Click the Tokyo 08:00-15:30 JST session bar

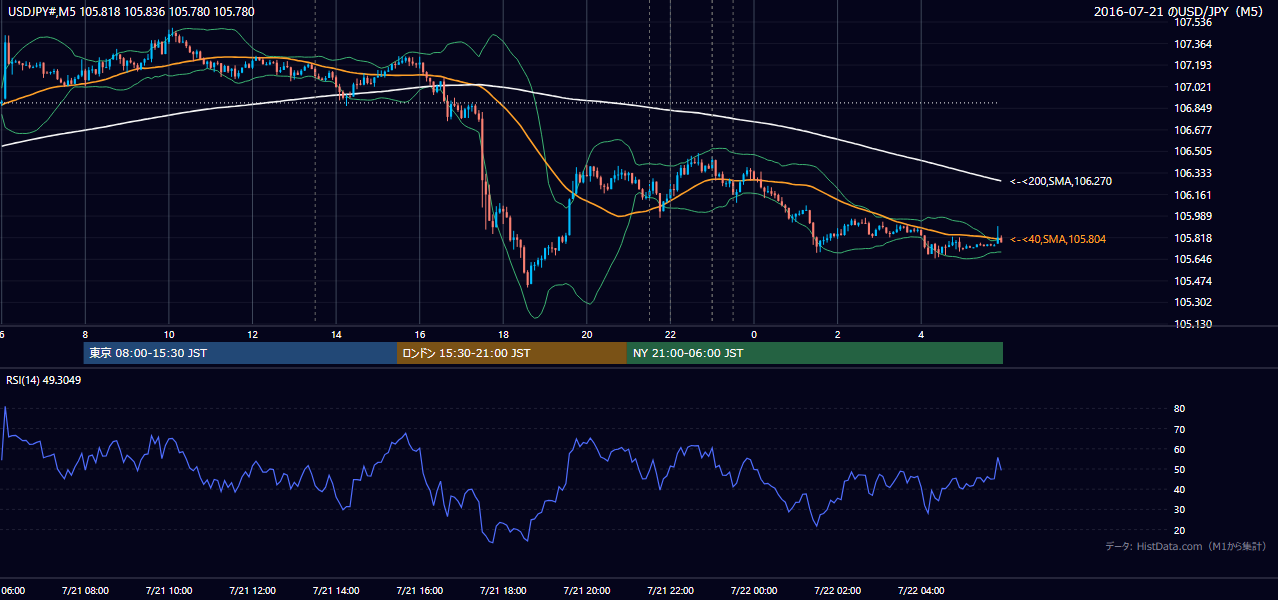pos(240,353)
